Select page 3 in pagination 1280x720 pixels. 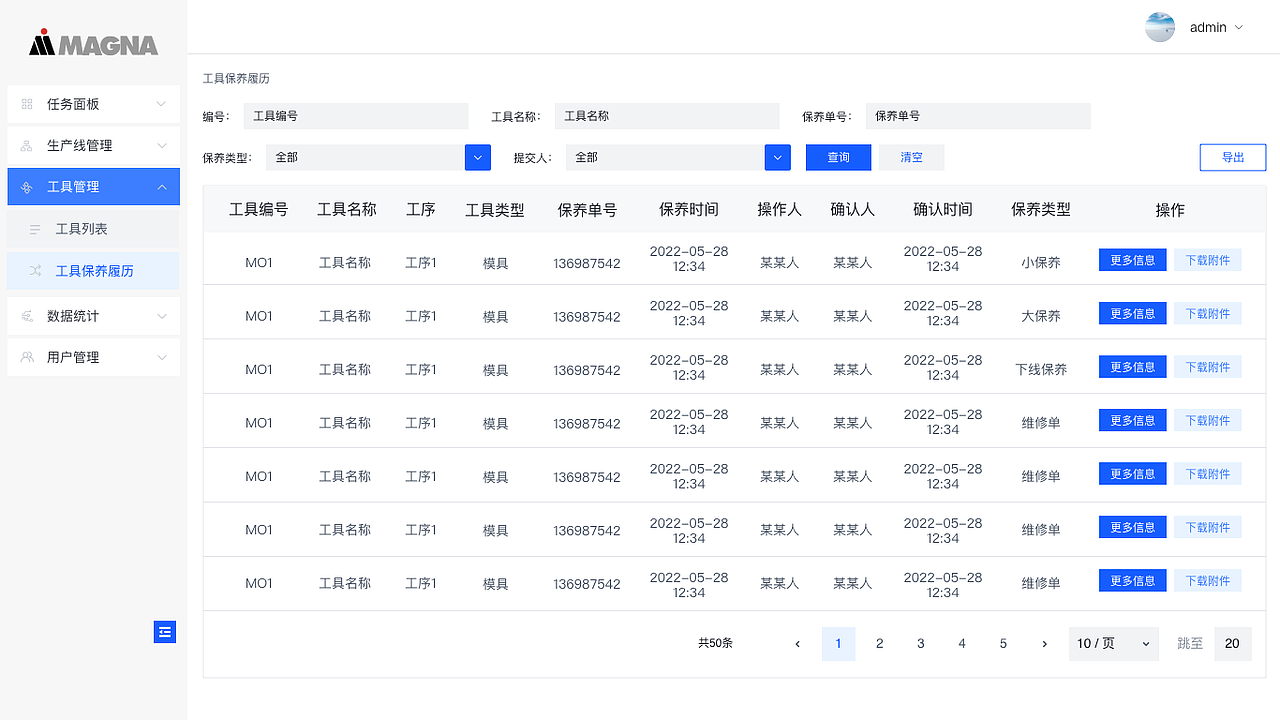(920, 643)
